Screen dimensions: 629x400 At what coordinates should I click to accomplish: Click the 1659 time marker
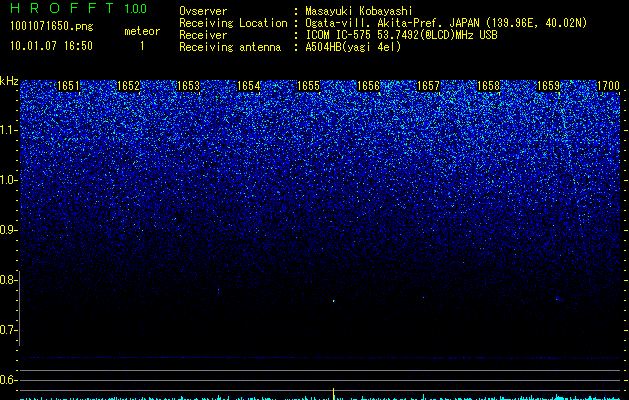pos(548,86)
